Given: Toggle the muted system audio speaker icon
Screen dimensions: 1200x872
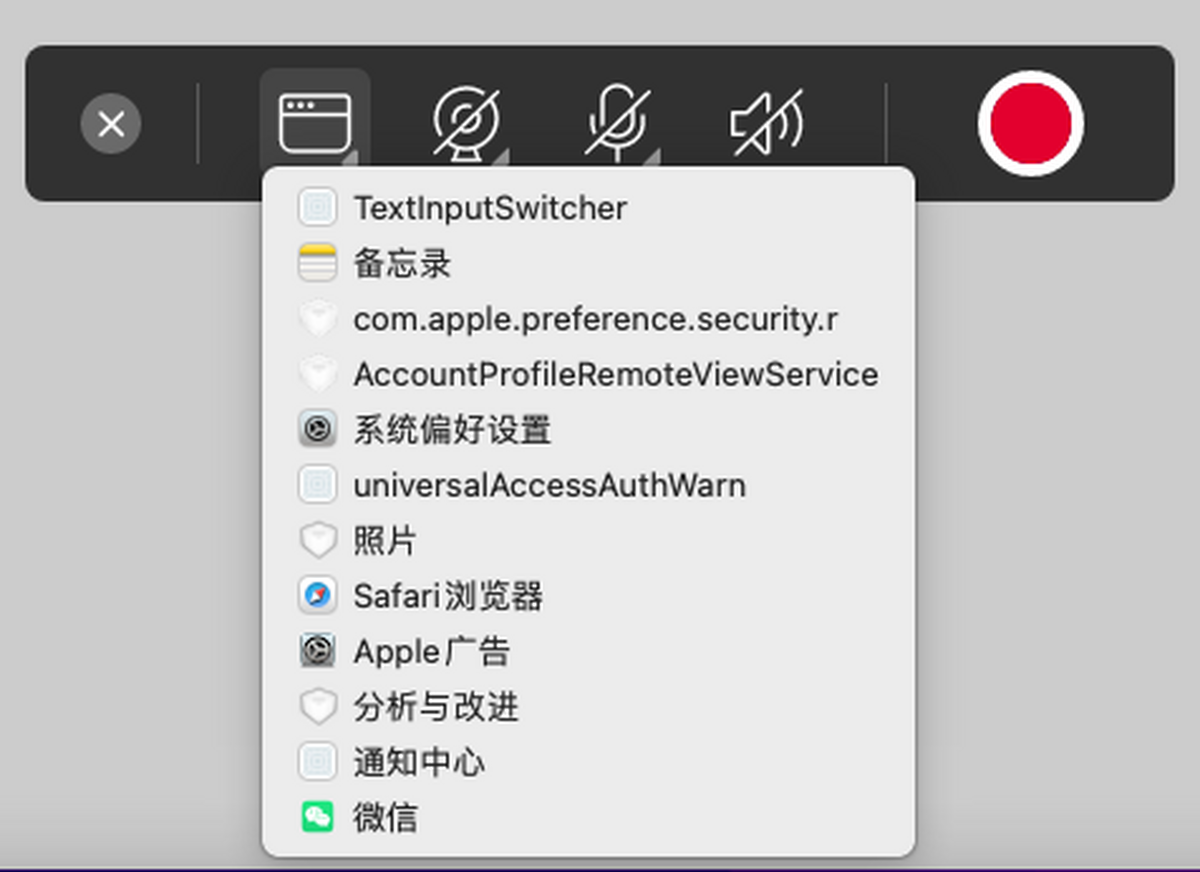Looking at the screenshot, I should (x=766, y=123).
